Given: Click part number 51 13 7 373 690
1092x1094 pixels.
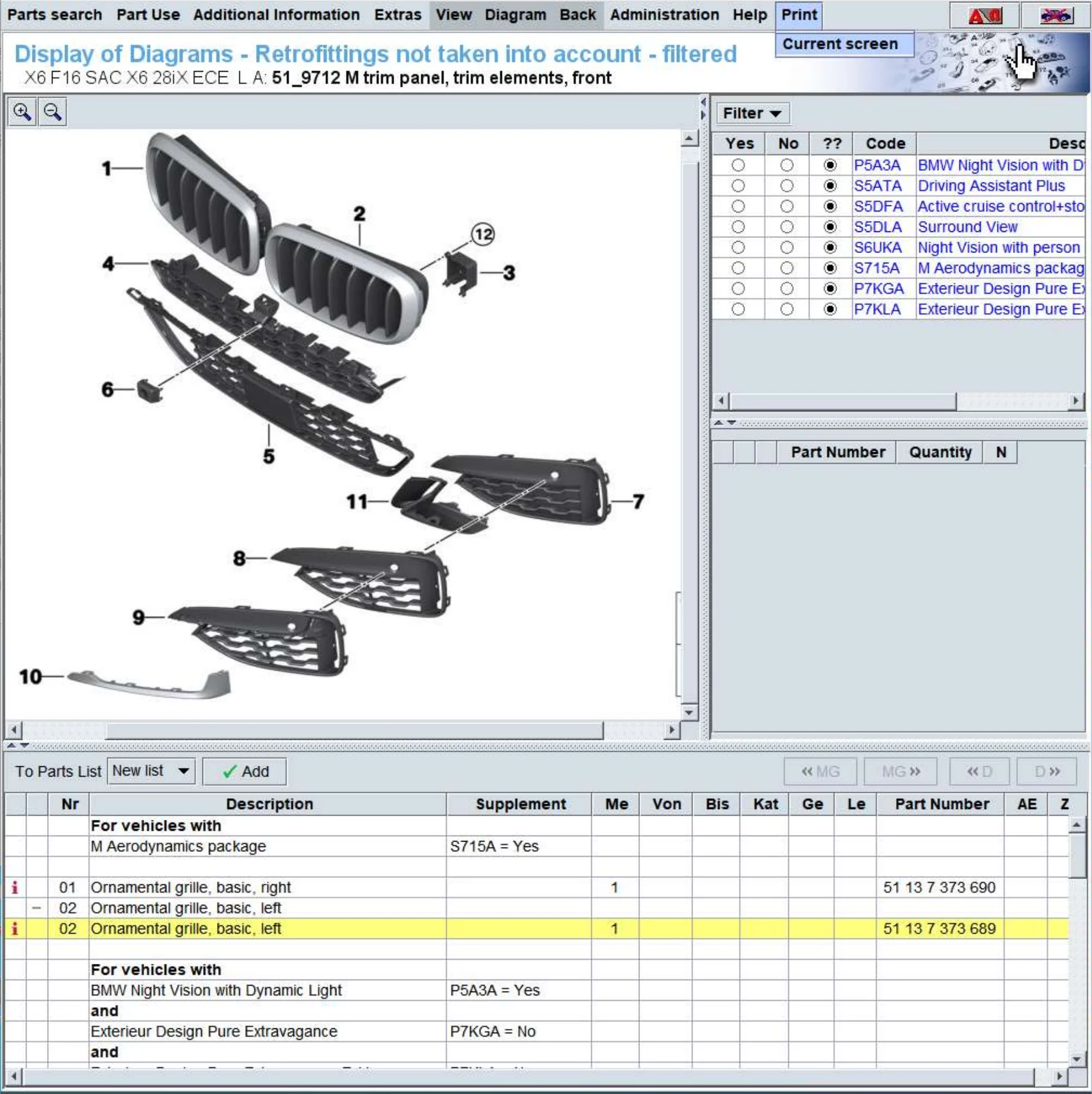Looking at the screenshot, I should click(939, 887).
